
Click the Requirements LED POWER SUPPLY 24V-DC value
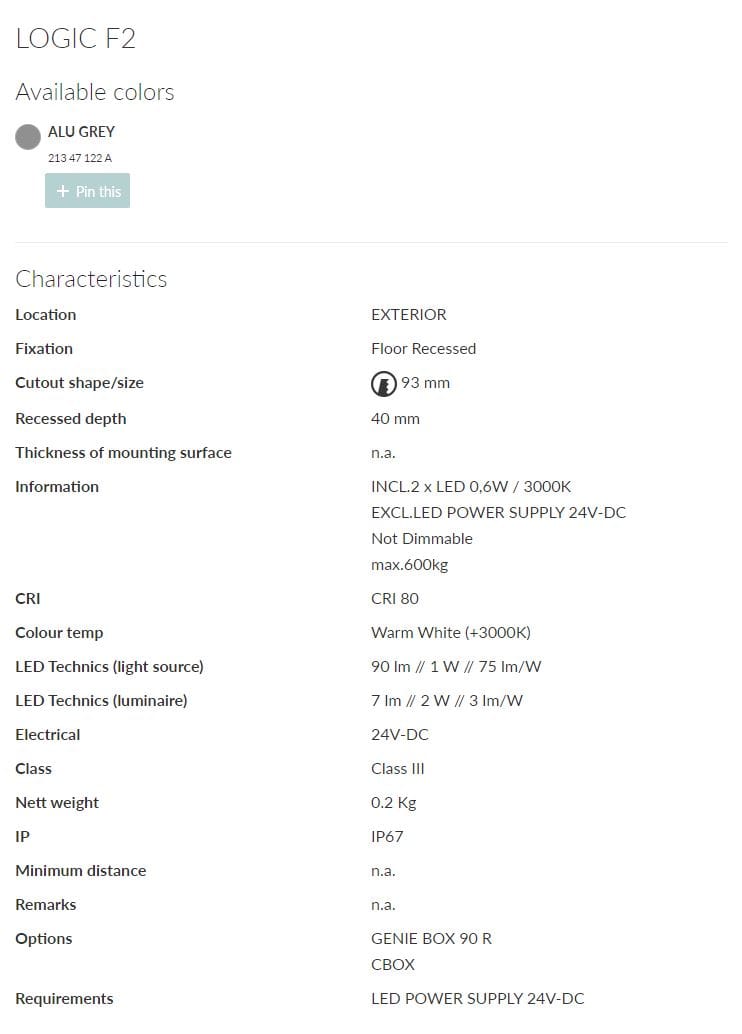point(477,998)
